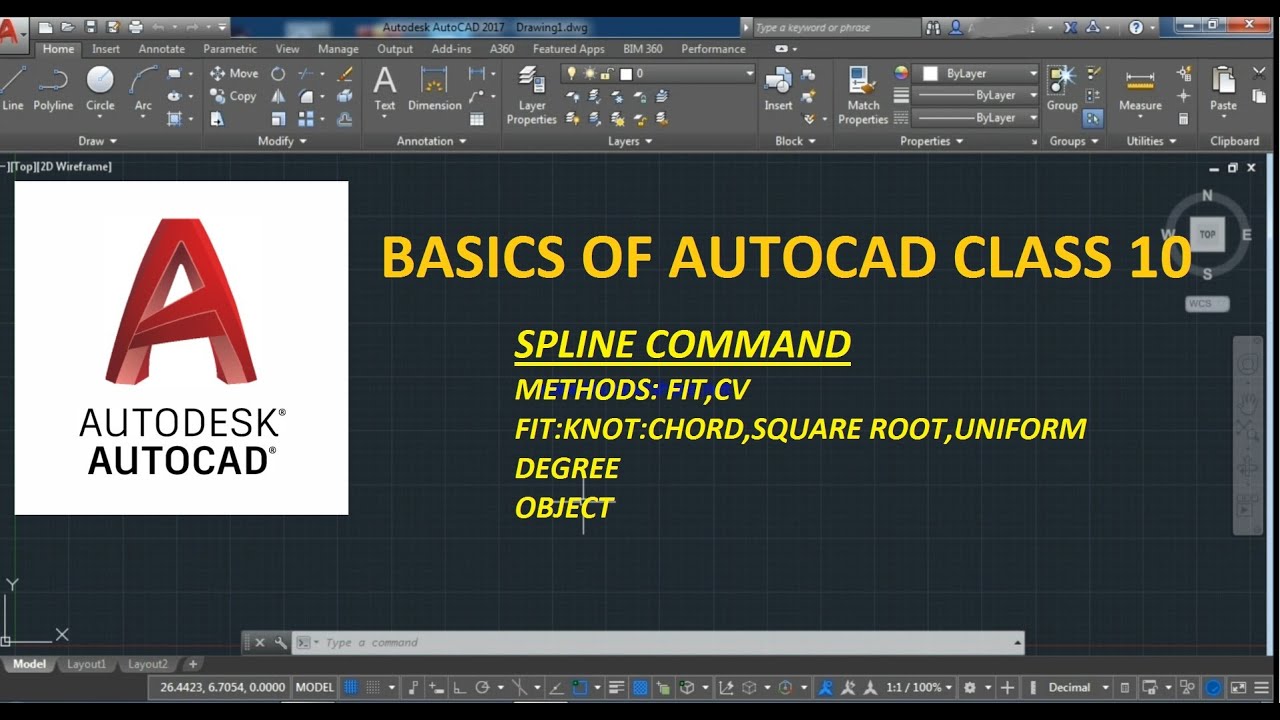The image size is (1280, 720).
Task: Click the binoculars search icon
Action: pyautogui.click(x=934, y=27)
